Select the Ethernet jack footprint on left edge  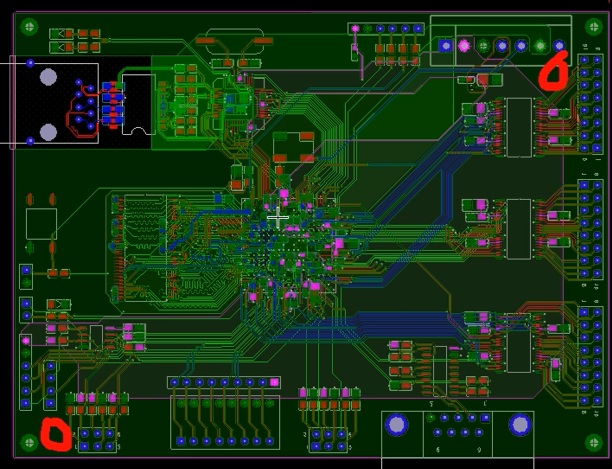coord(55,104)
